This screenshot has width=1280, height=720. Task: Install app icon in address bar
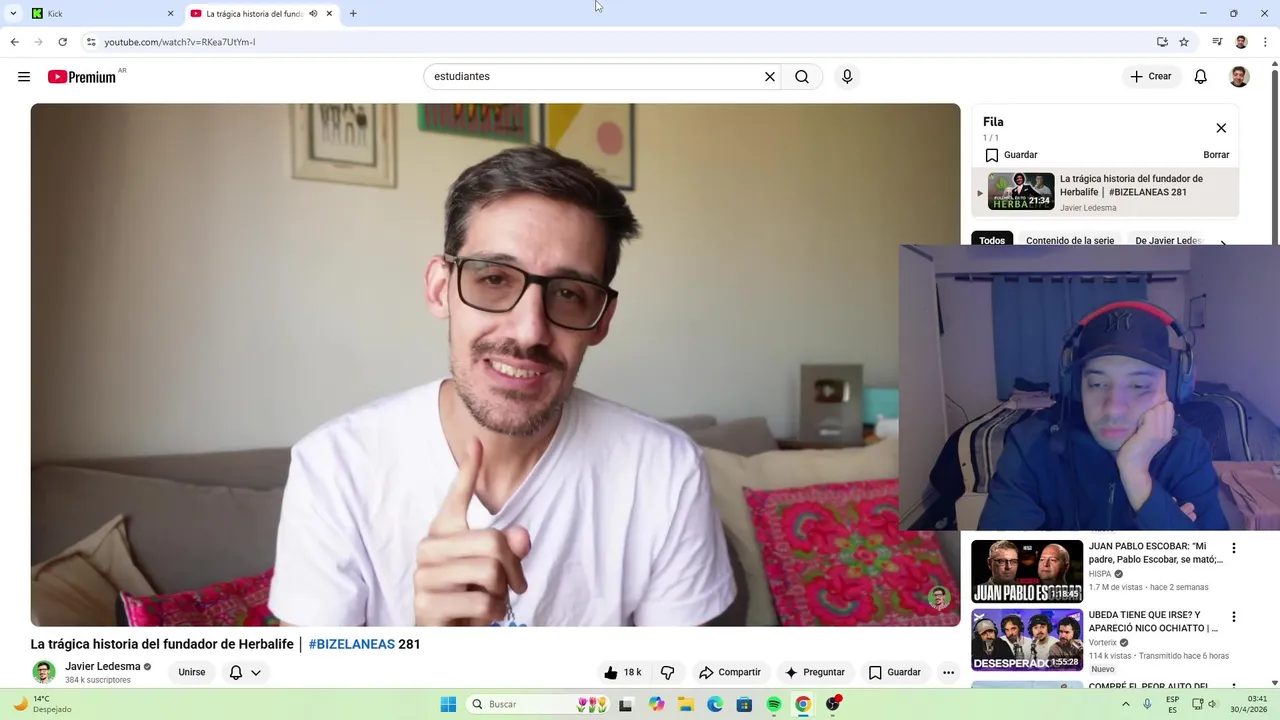(x=1162, y=42)
